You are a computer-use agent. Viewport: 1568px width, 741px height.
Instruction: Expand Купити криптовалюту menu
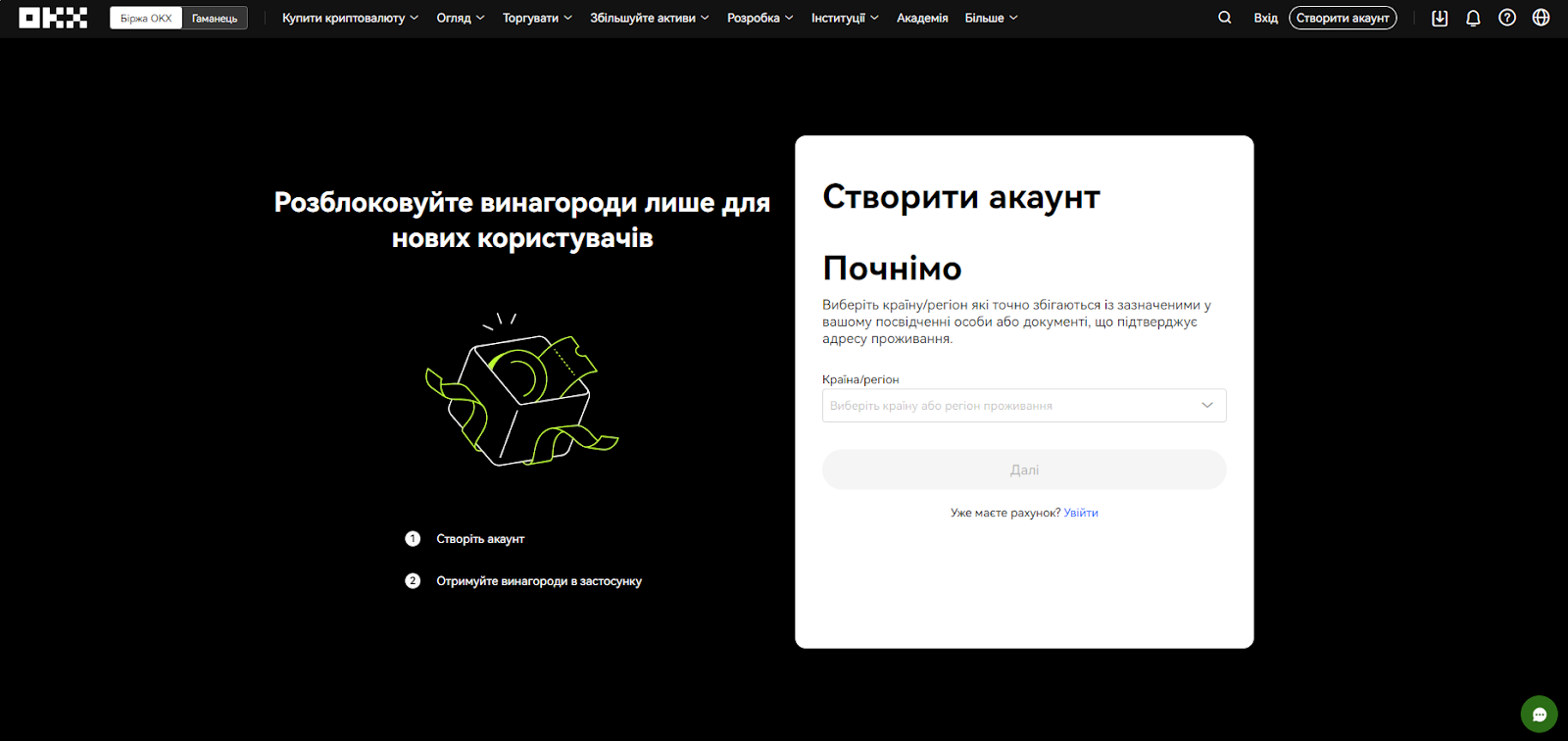tap(350, 18)
